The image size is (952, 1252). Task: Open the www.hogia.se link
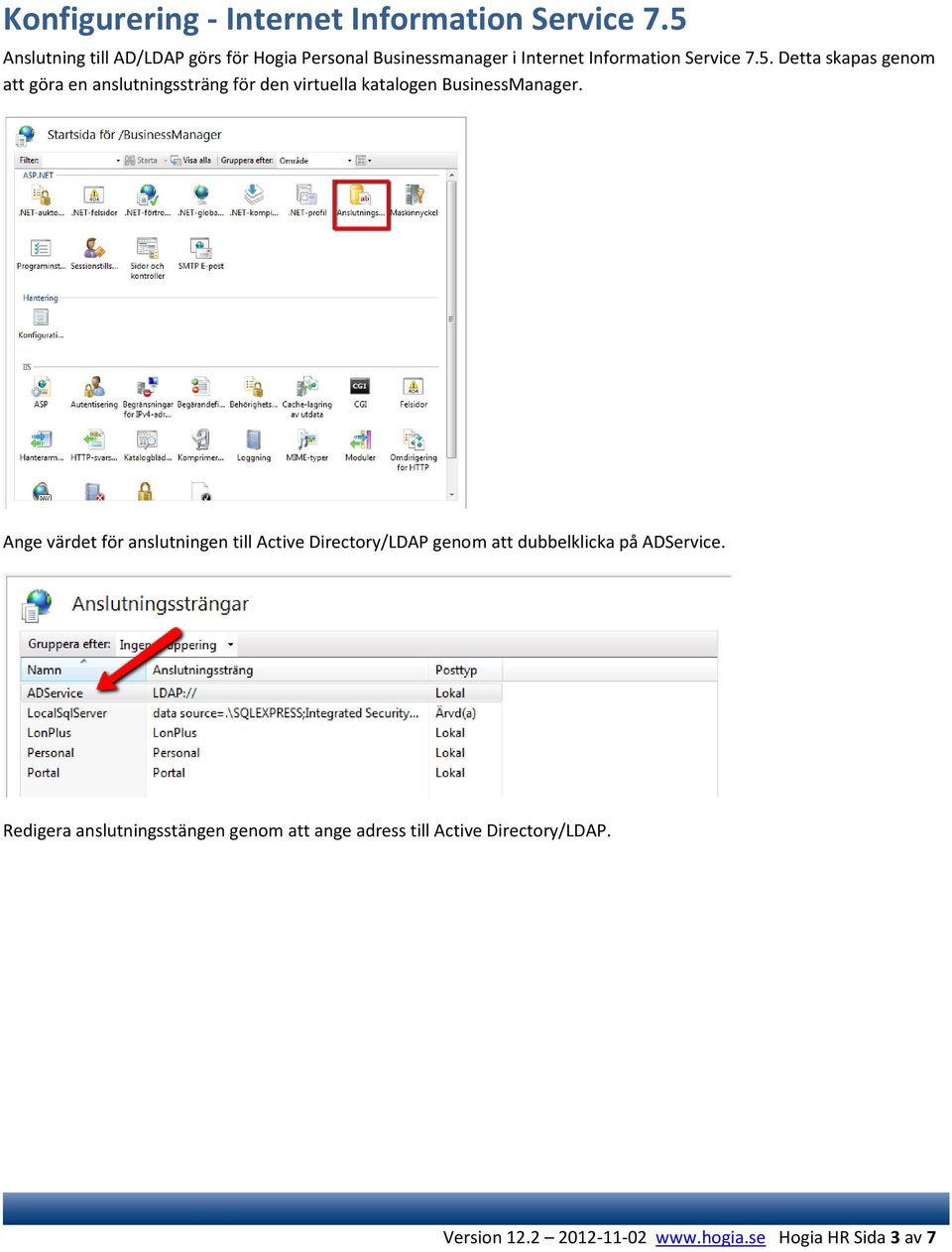tap(710, 1237)
